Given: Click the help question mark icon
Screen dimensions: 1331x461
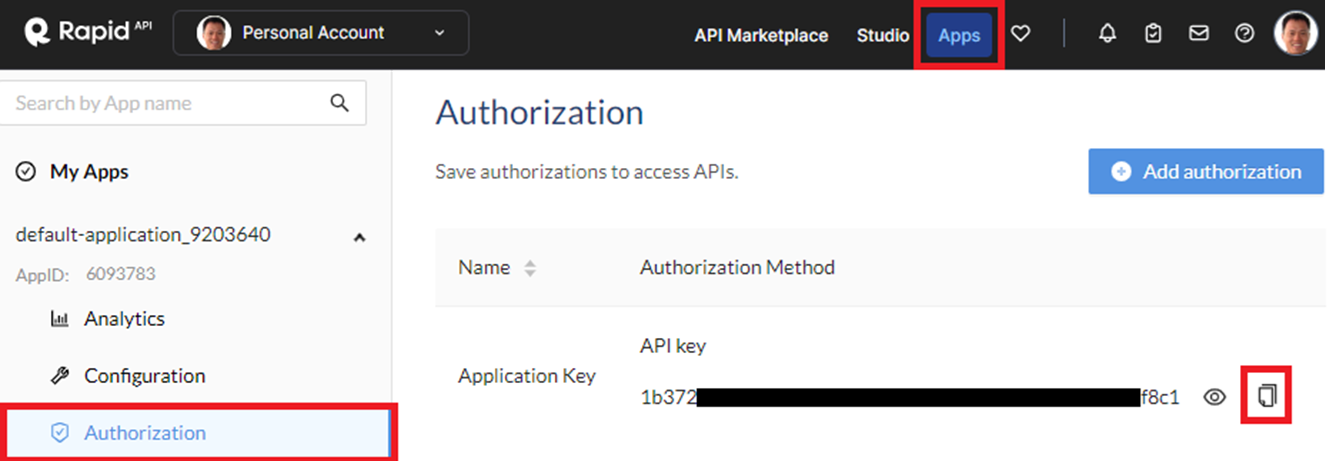Looking at the screenshot, I should (1244, 34).
